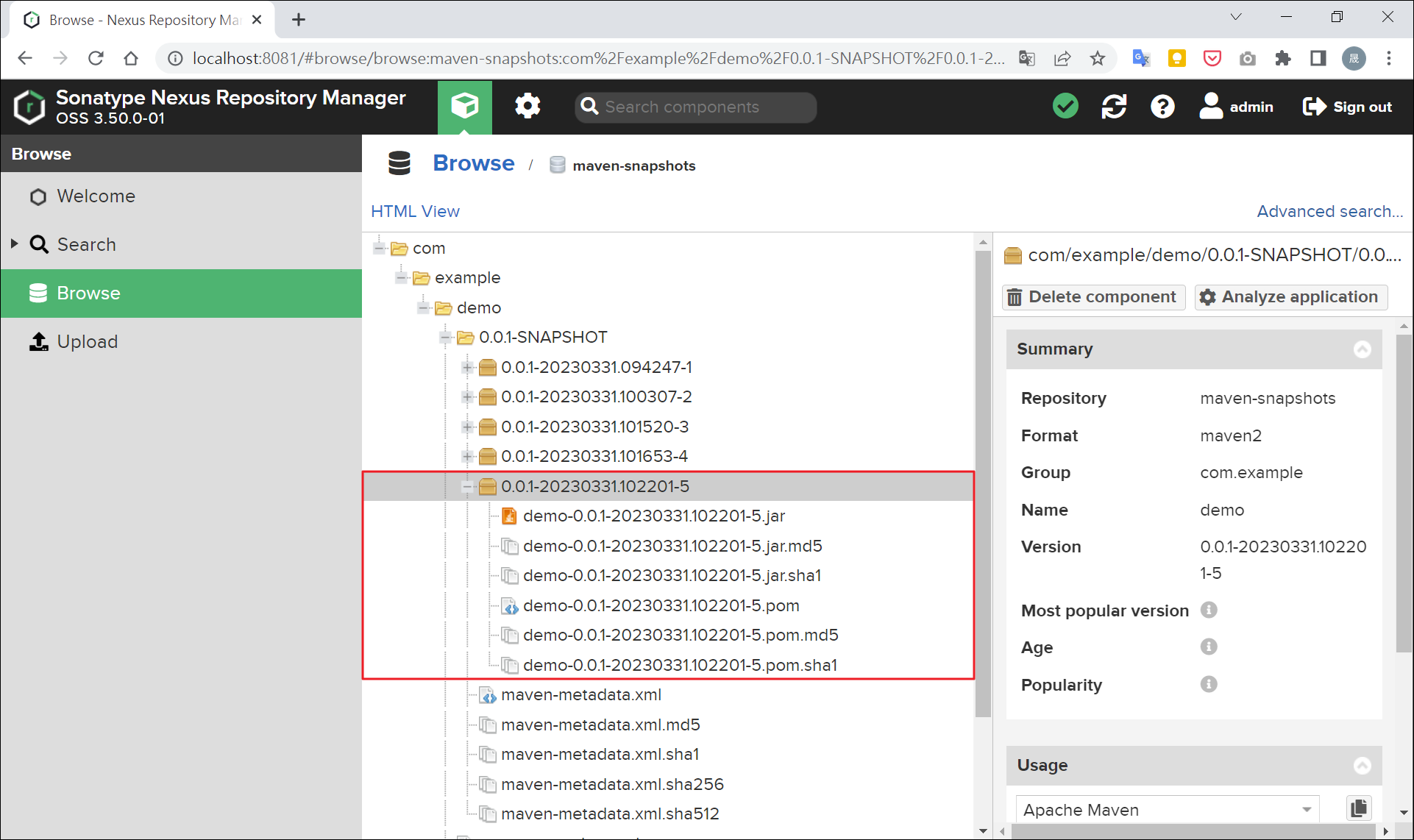Open the maven-snapshots breadcrumb link
The height and width of the screenshot is (840, 1414).
coord(633,165)
